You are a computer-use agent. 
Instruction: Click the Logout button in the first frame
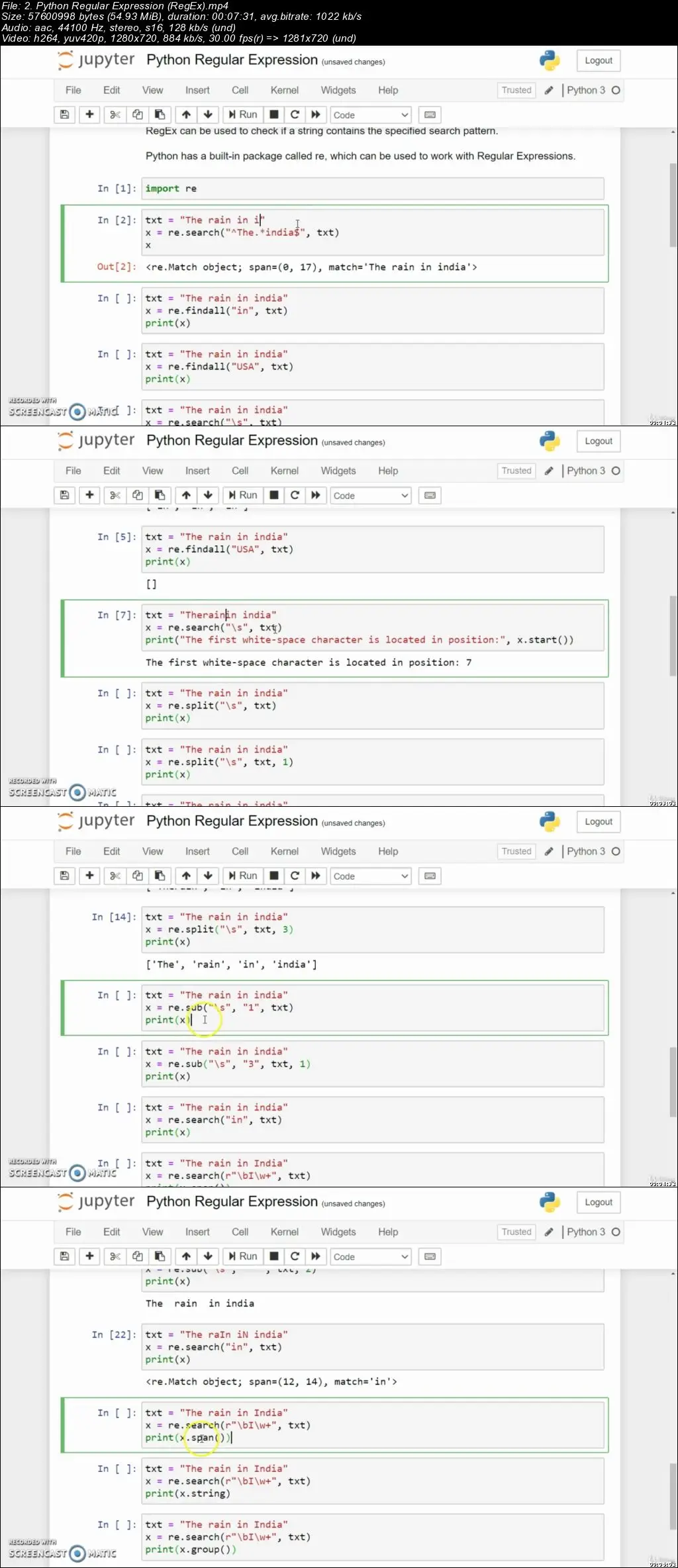click(599, 60)
